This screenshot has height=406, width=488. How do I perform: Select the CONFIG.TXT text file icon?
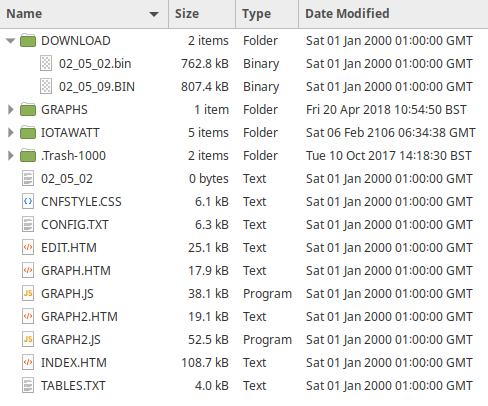(28, 225)
